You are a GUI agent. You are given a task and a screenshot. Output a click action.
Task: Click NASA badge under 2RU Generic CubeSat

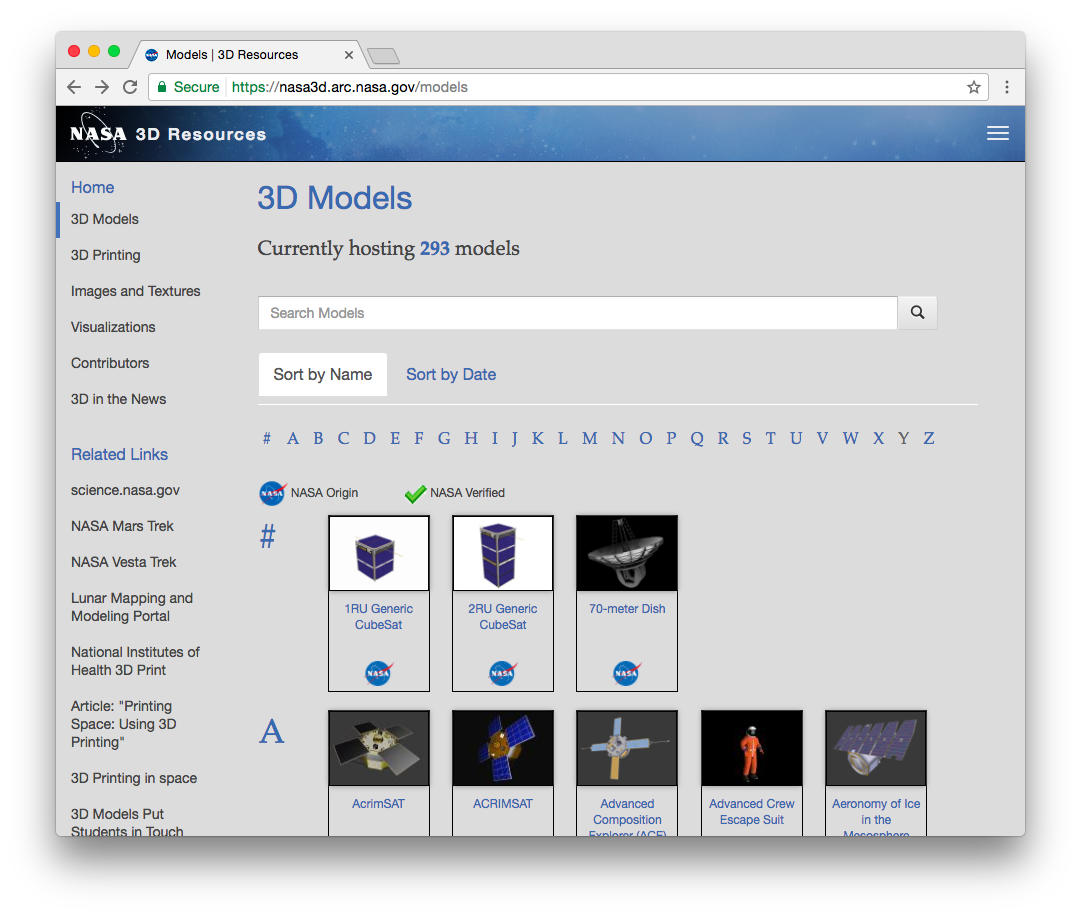(503, 673)
